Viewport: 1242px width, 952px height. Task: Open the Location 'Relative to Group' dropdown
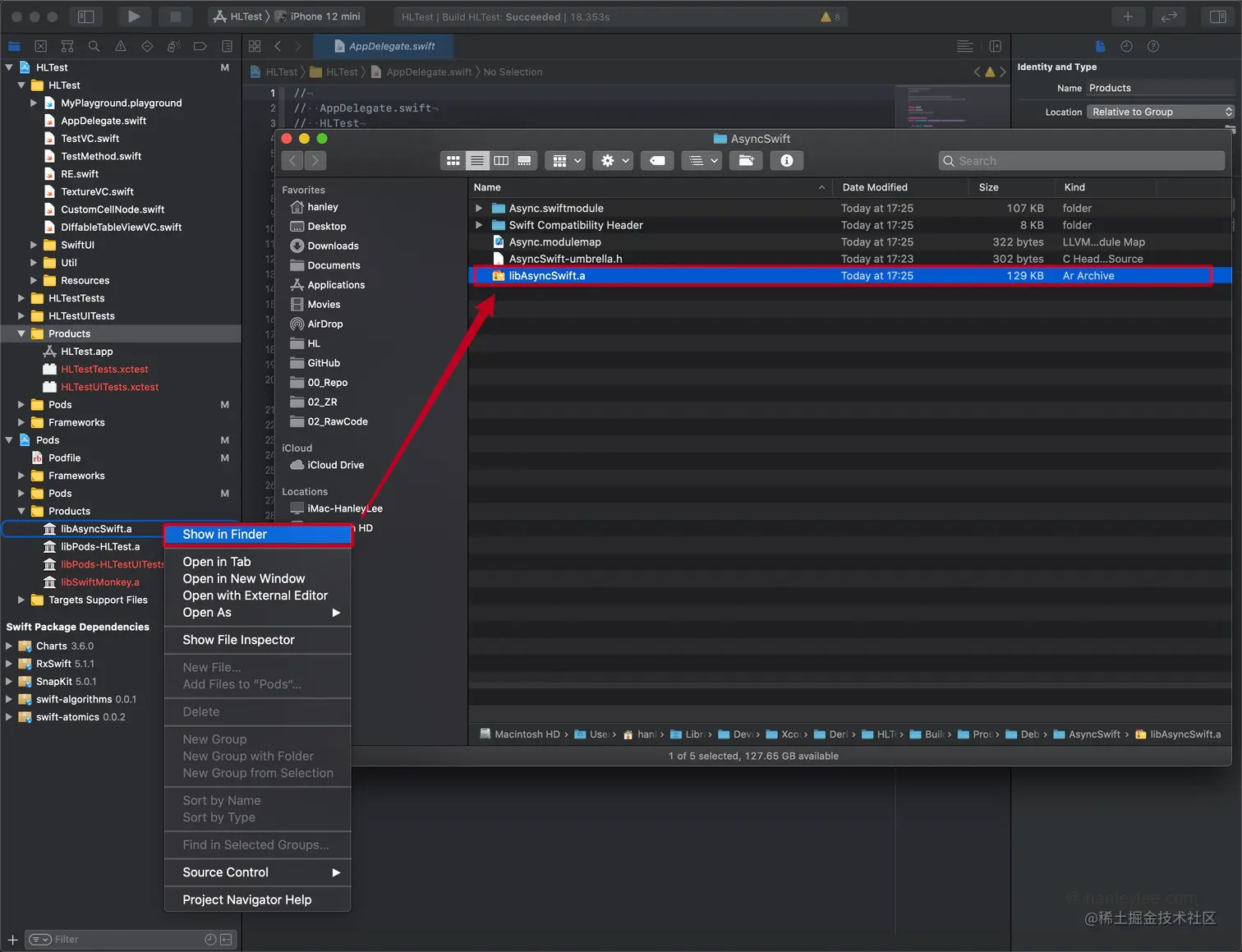click(1161, 112)
